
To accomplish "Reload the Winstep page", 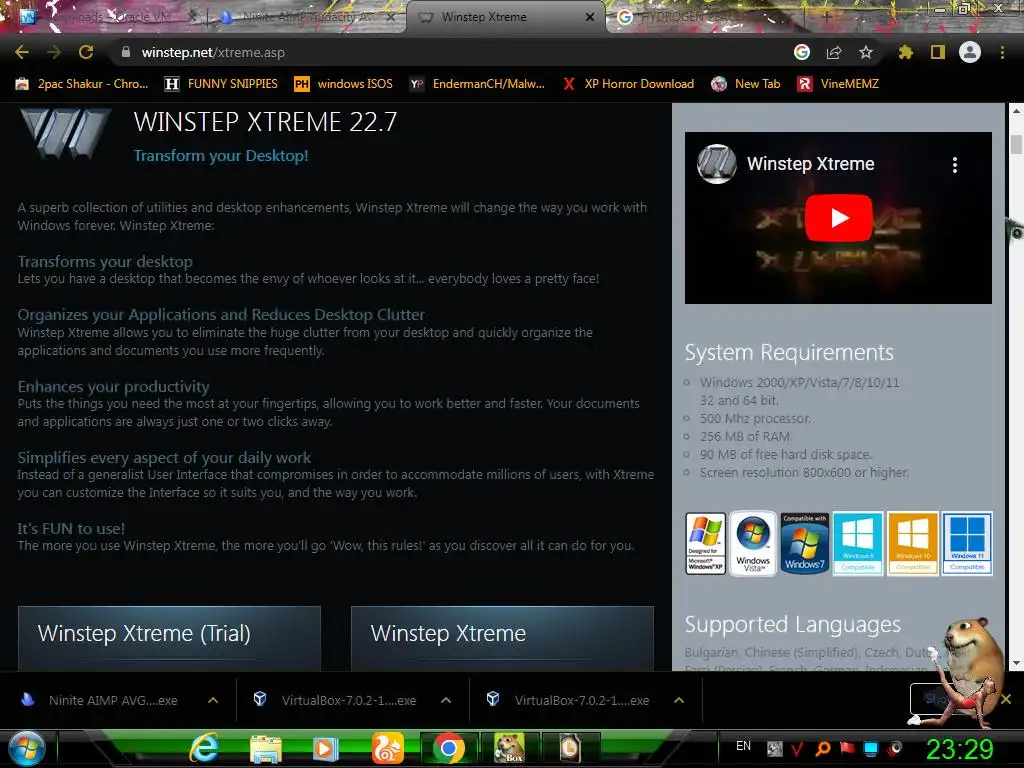I will 86,52.
